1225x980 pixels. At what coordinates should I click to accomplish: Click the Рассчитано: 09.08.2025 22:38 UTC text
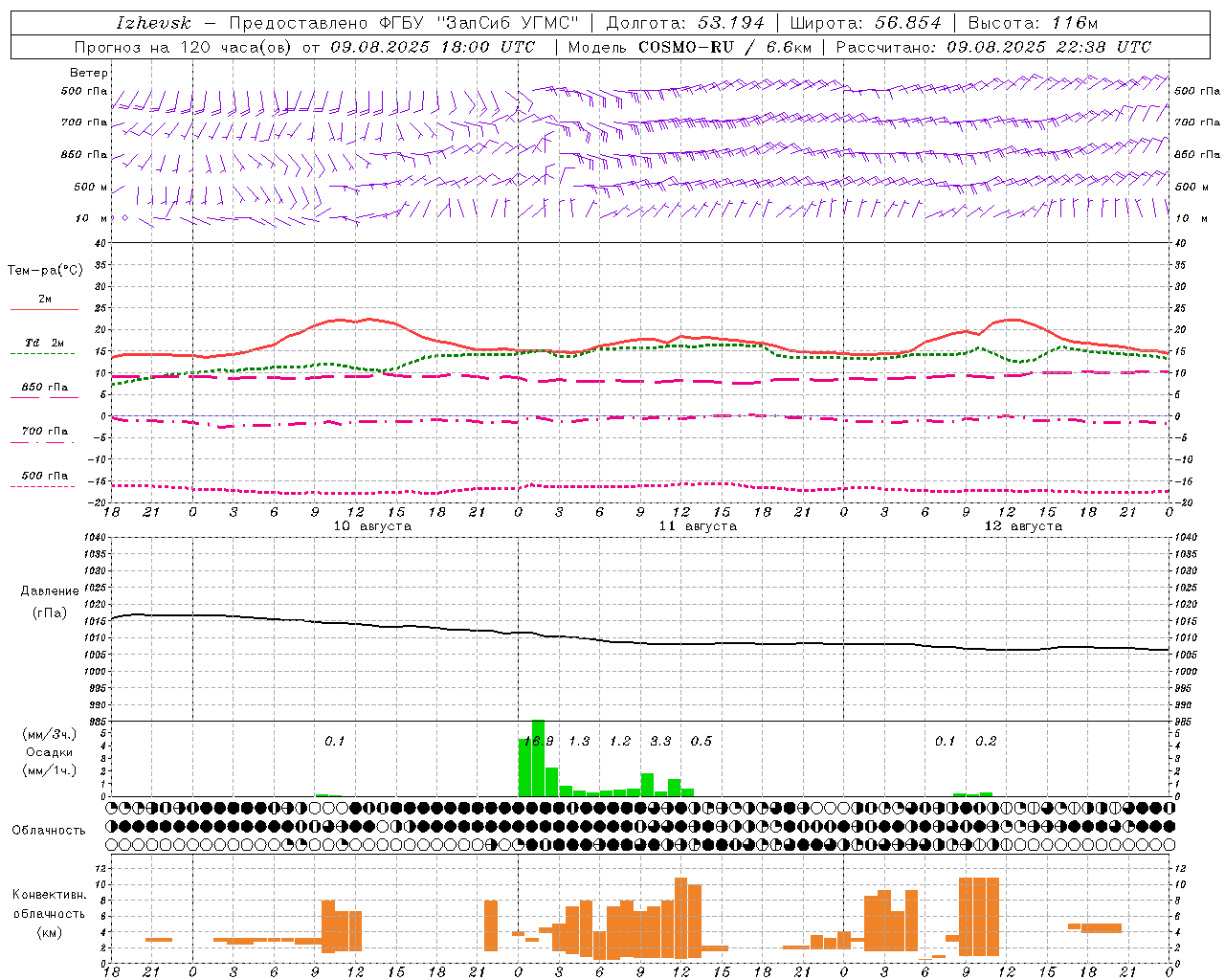click(x=993, y=47)
